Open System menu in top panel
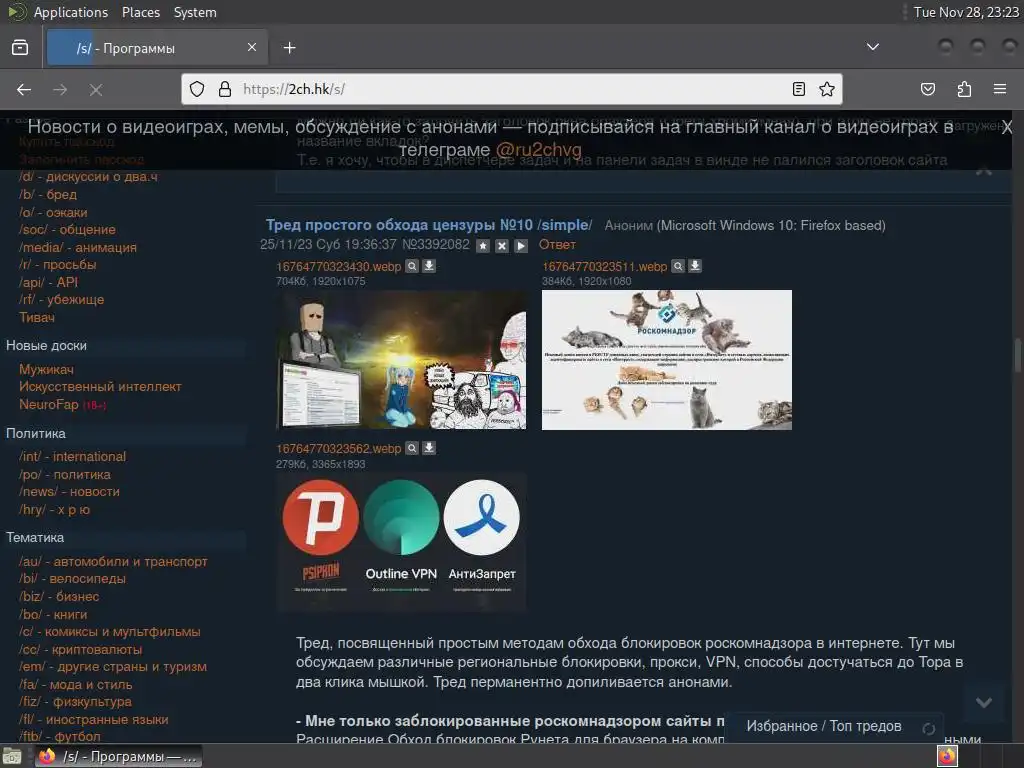The image size is (1024, 768). coord(195,12)
